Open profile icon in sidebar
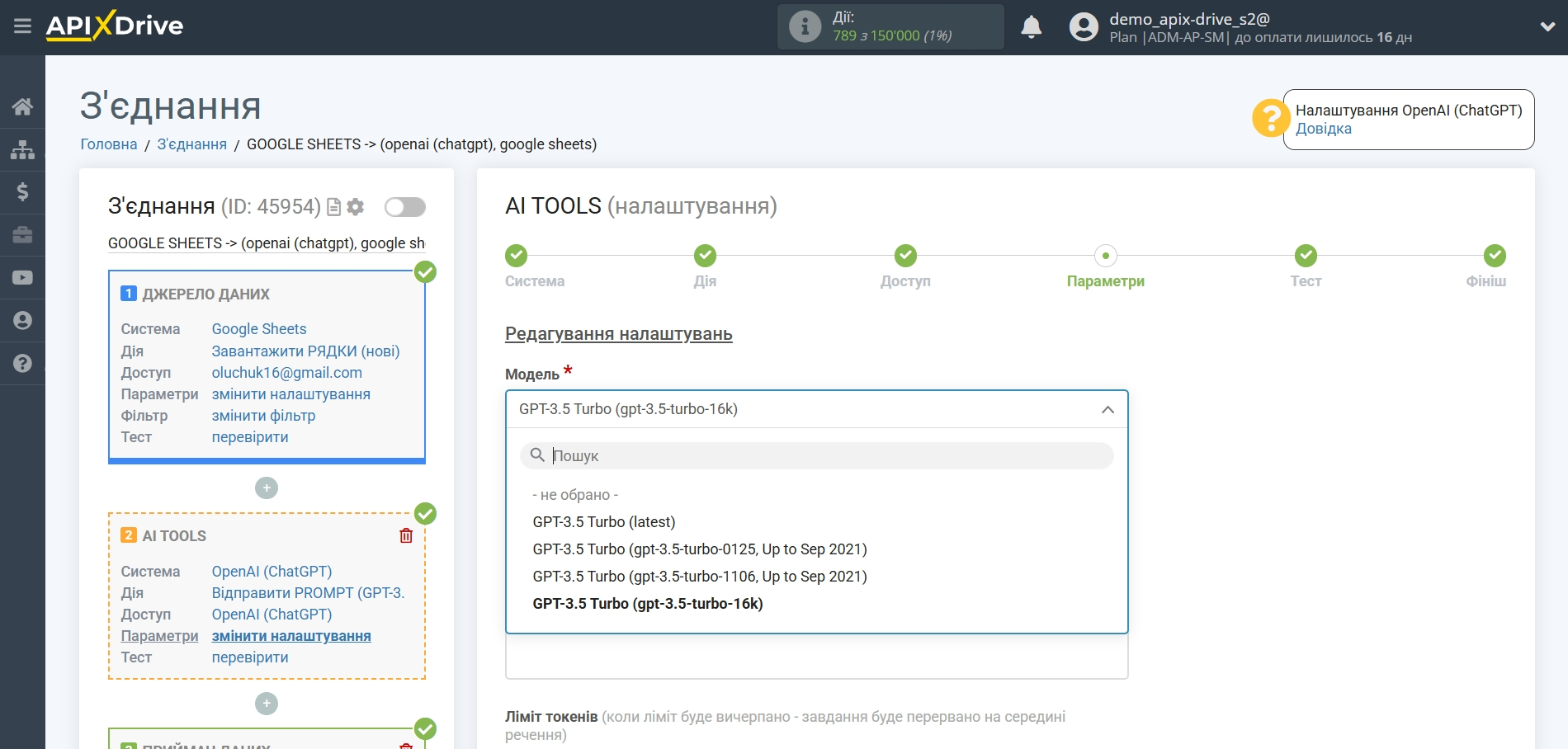Viewport: 1568px width, 749px height. 22,320
